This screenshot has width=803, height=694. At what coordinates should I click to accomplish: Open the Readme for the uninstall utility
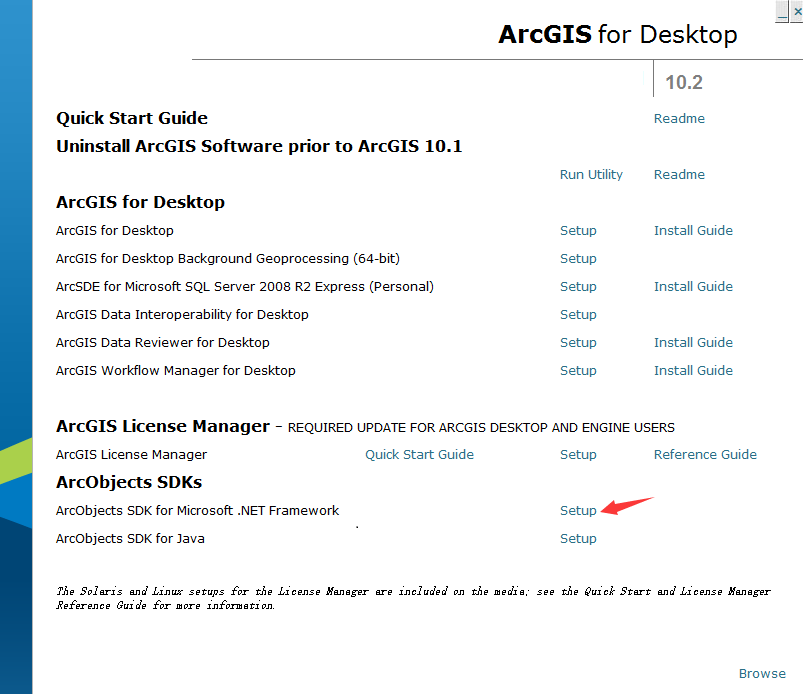(x=679, y=174)
